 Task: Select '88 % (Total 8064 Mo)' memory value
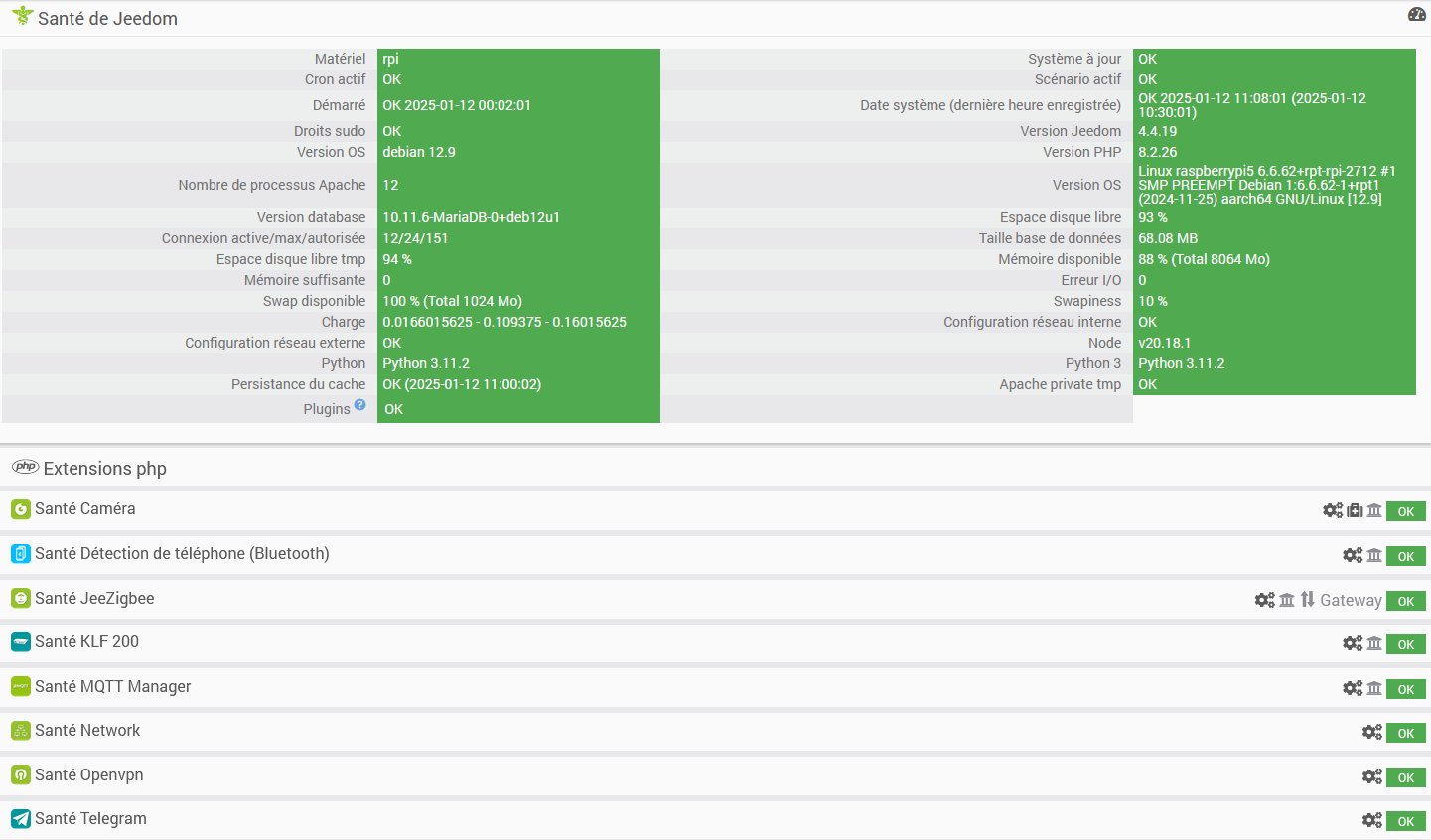tap(1204, 259)
